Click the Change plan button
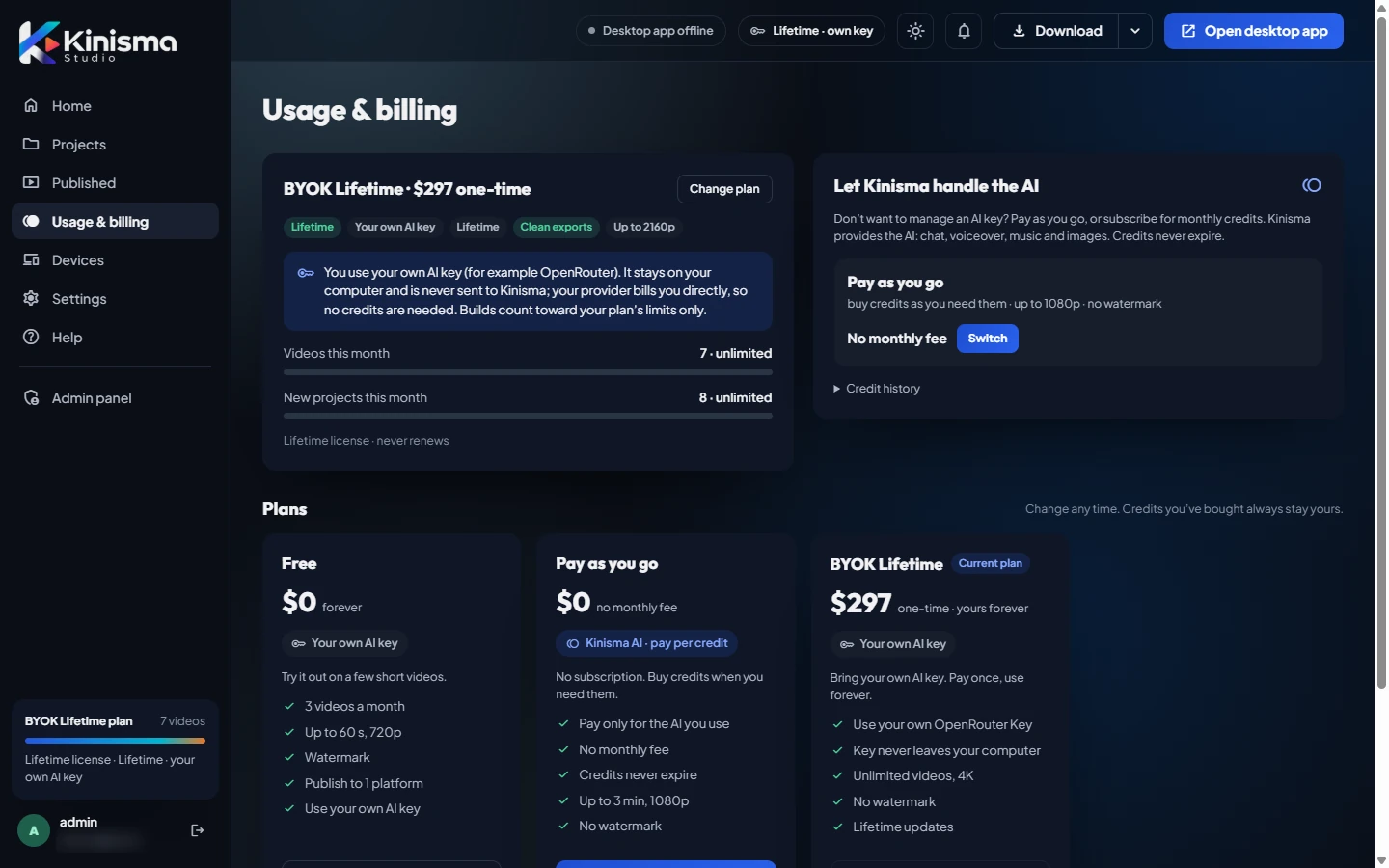The image size is (1389, 868). tap(724, 189)
